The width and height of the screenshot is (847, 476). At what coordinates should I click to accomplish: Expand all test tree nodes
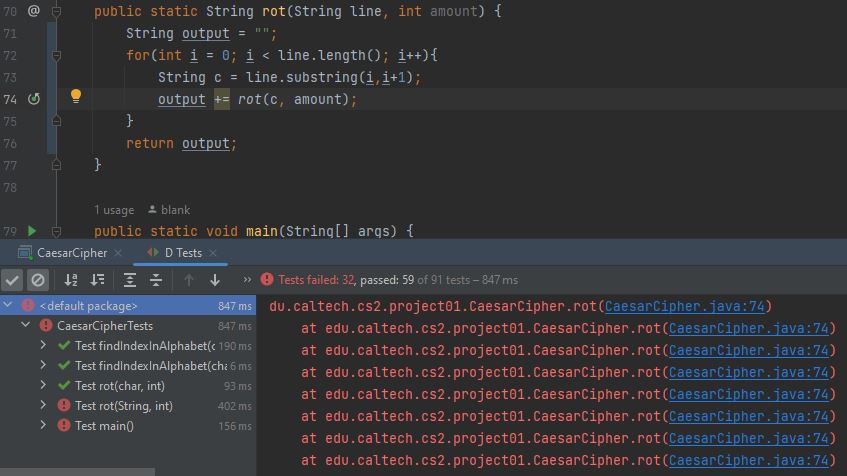click(130, 280)
